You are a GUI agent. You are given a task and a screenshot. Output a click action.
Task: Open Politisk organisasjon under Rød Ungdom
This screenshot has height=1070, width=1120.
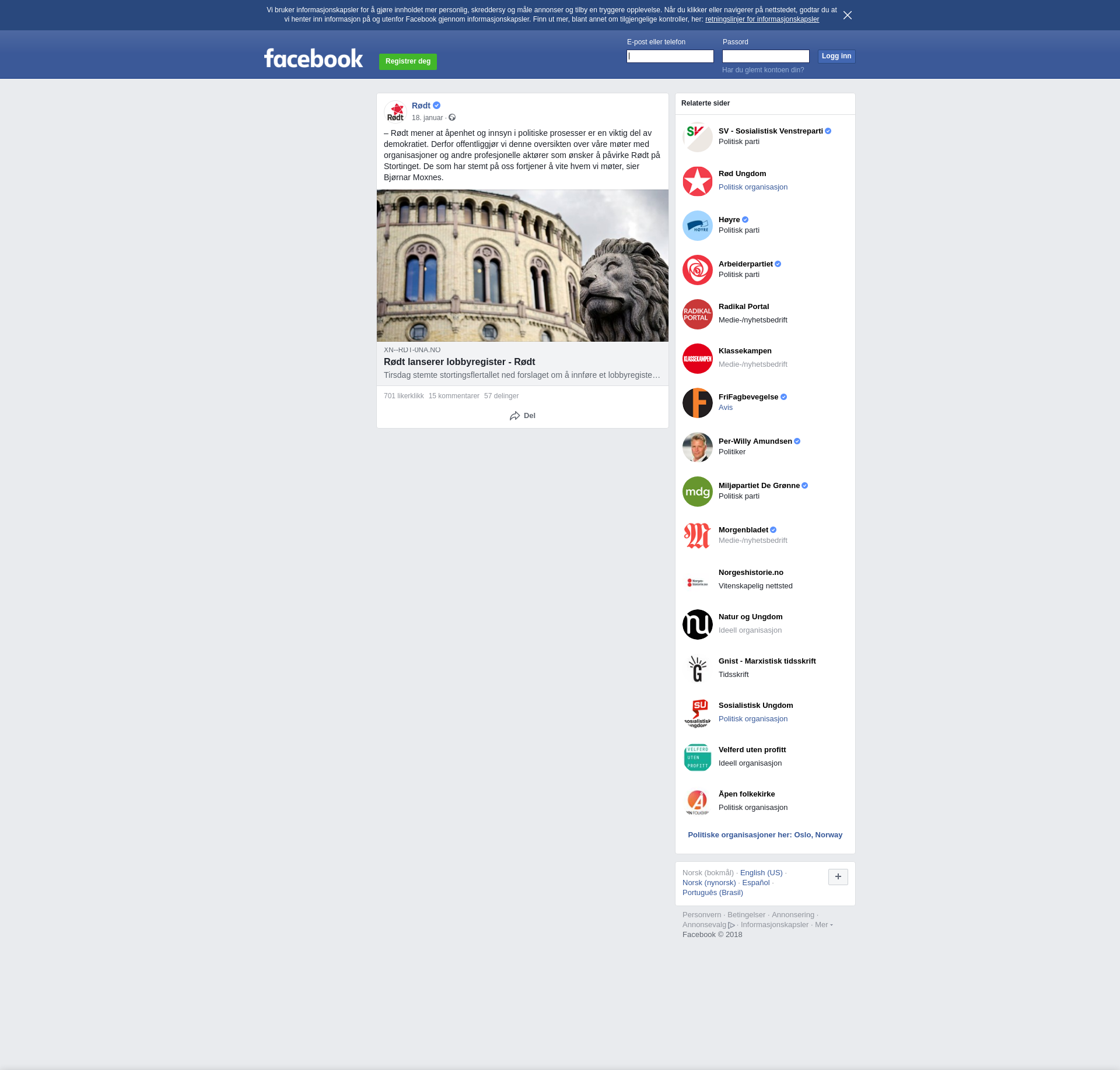pos(753,187)
